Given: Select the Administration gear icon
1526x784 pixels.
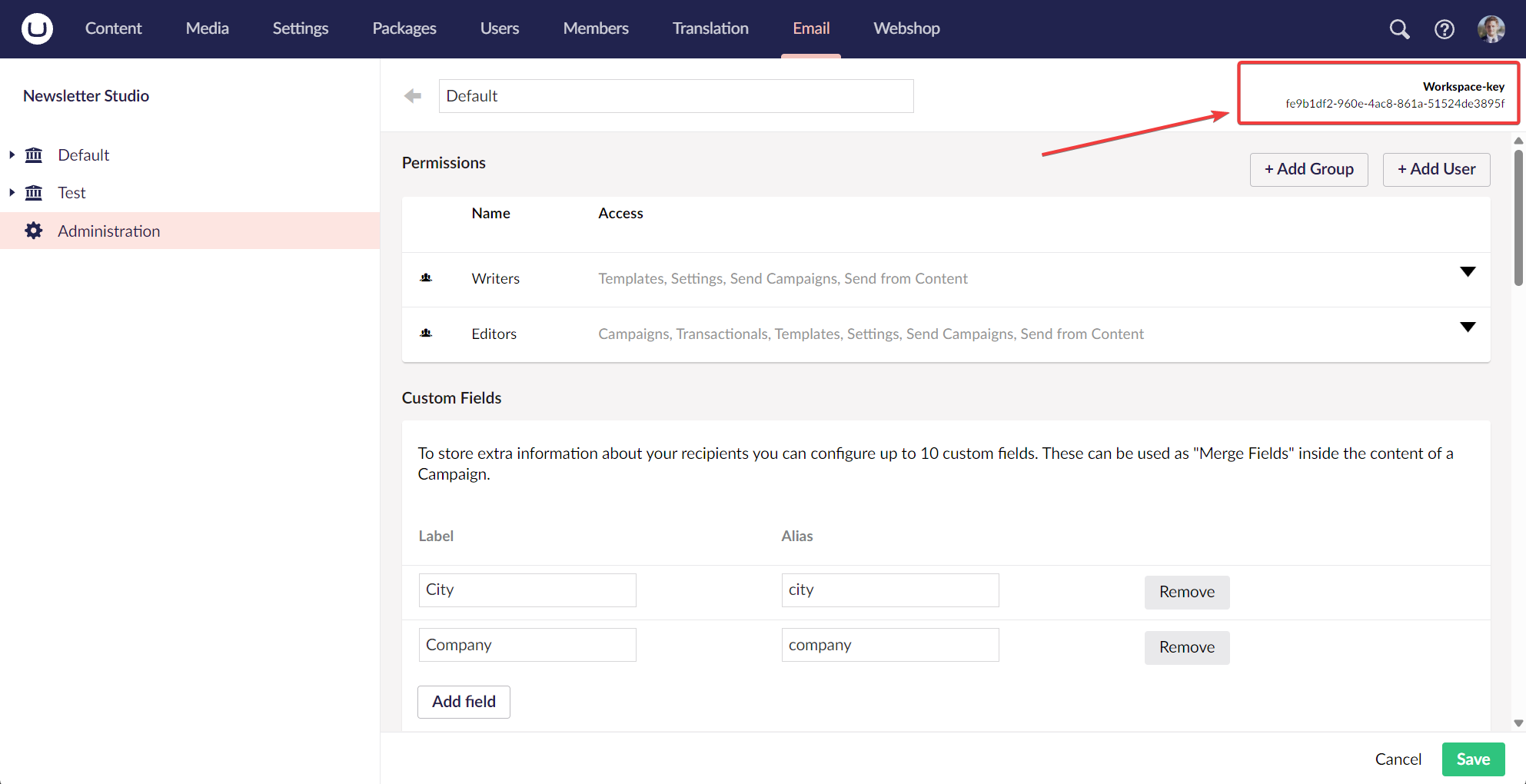Looking at the screenshot, I should point(34,231).
